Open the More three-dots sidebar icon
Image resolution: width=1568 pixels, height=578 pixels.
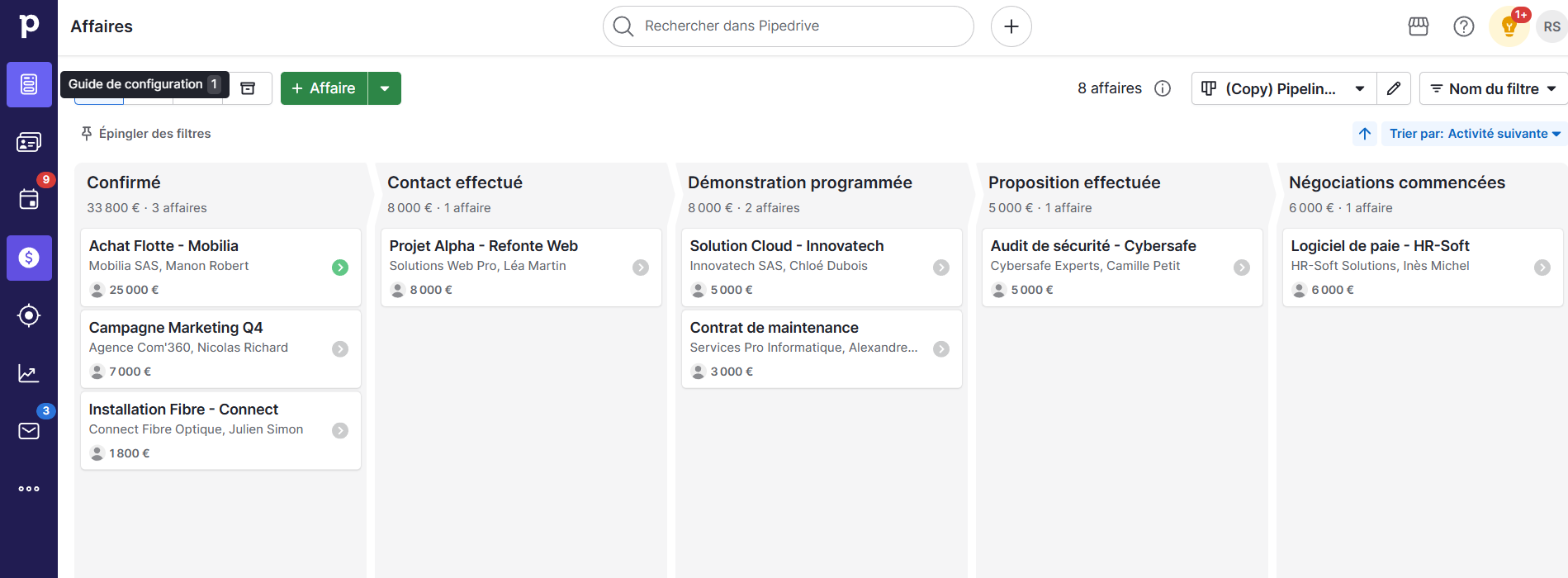pyautogui.click(x=29, y=489)
